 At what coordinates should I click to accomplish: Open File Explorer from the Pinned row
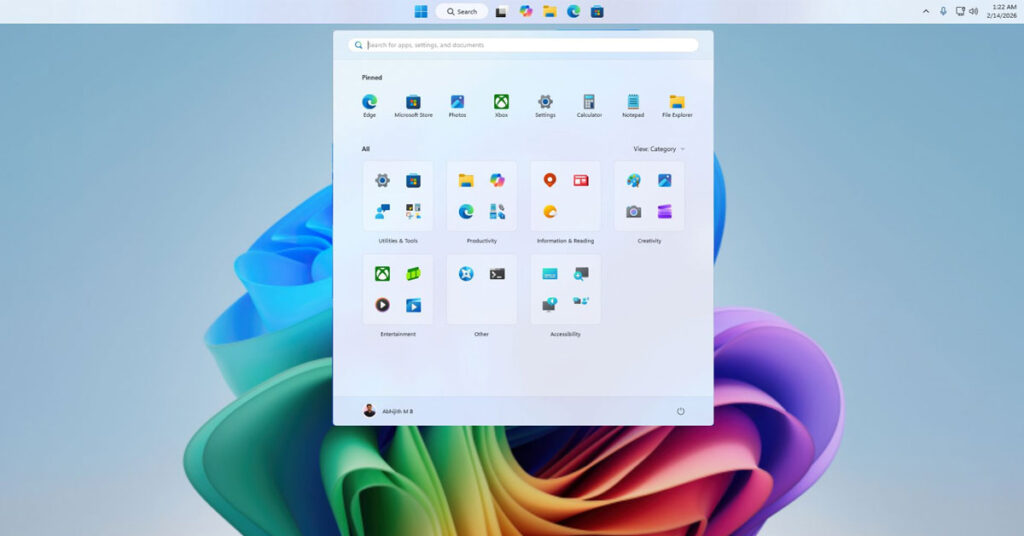(677, 105)
